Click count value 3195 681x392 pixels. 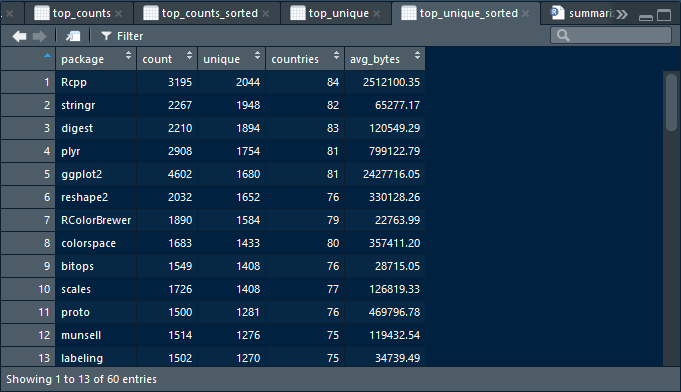click(180, 82)
